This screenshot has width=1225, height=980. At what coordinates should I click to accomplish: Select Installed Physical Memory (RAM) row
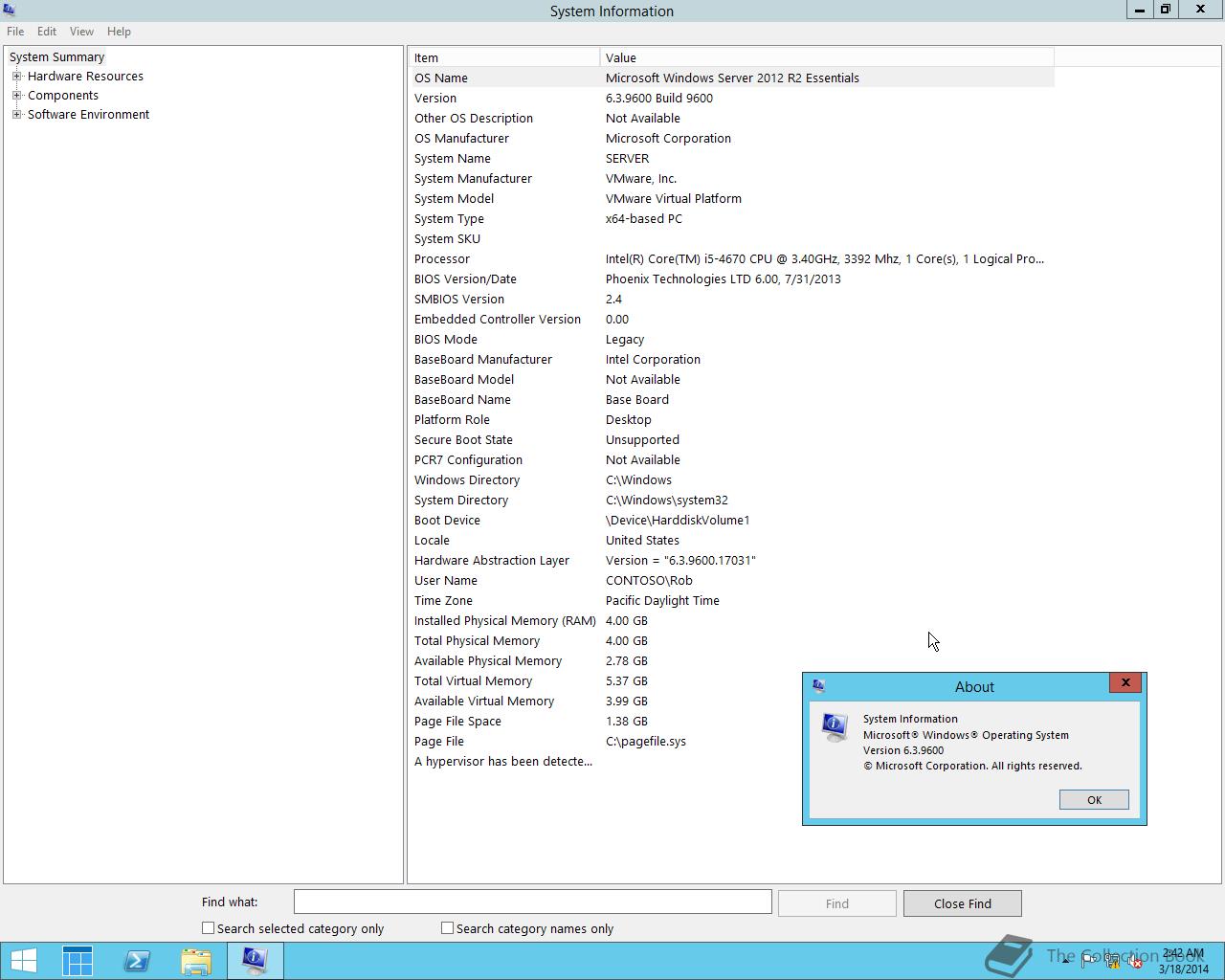coord(732,620)
